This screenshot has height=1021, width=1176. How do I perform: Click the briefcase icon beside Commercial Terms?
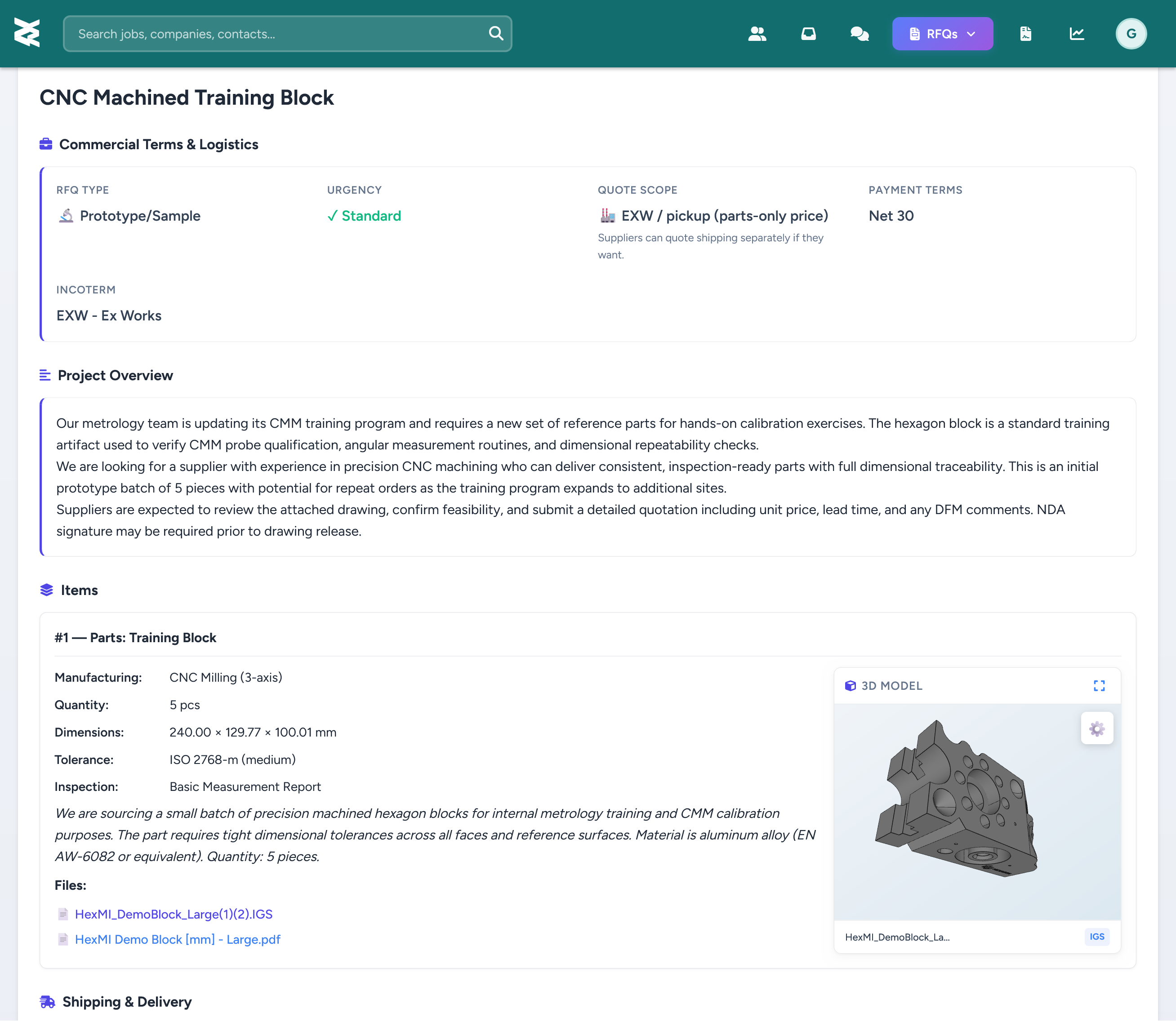coord(45,144)
